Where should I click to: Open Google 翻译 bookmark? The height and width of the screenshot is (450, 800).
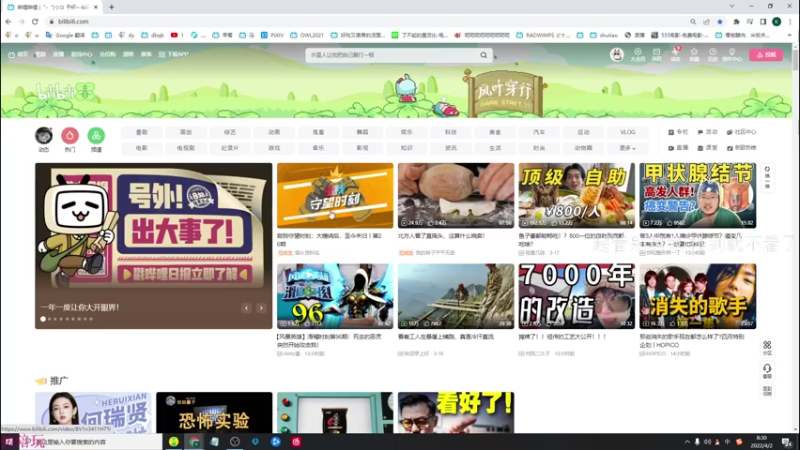[x=65, y=35]
